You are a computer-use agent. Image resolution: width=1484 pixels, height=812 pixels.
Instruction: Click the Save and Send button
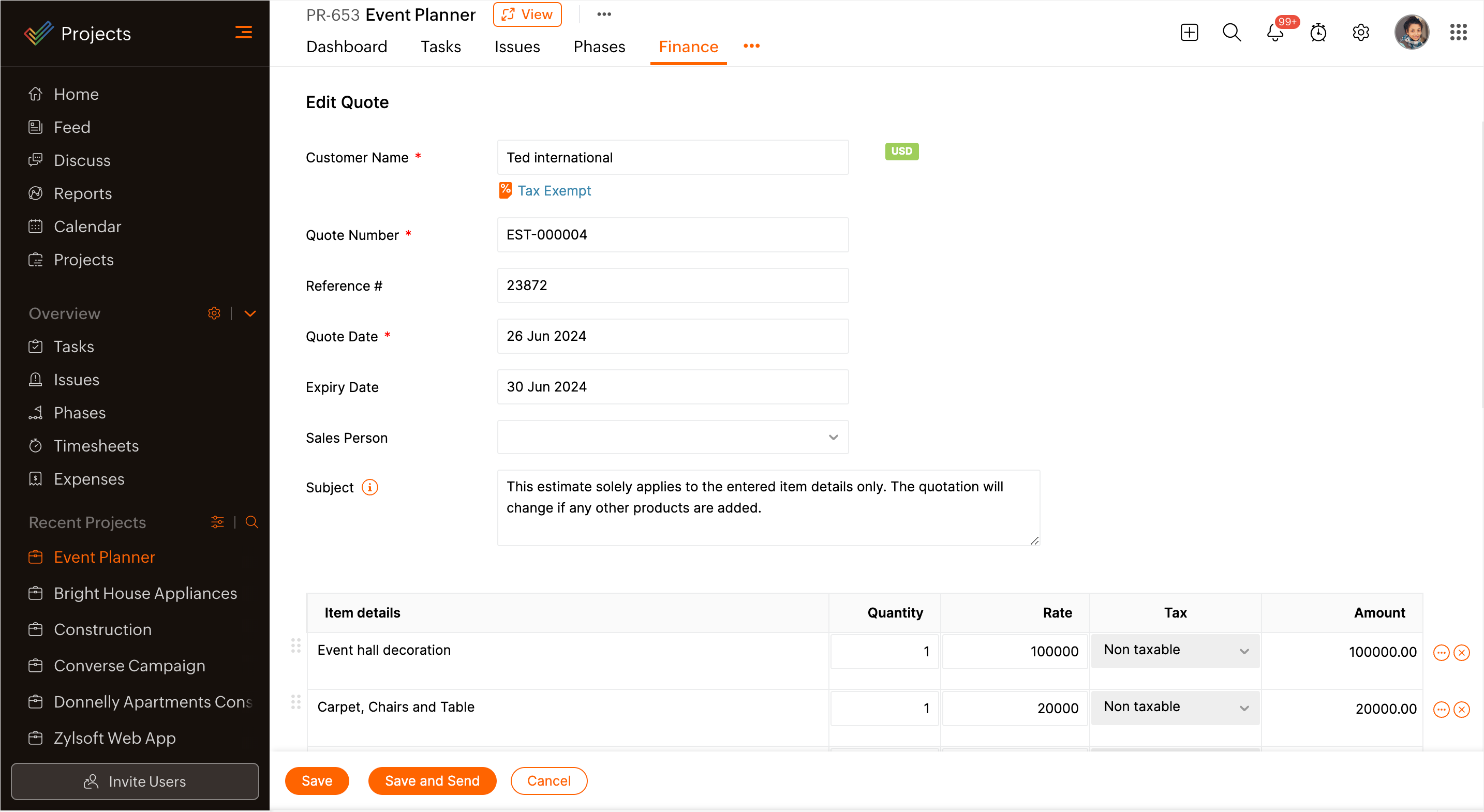[x=432, y=780]
